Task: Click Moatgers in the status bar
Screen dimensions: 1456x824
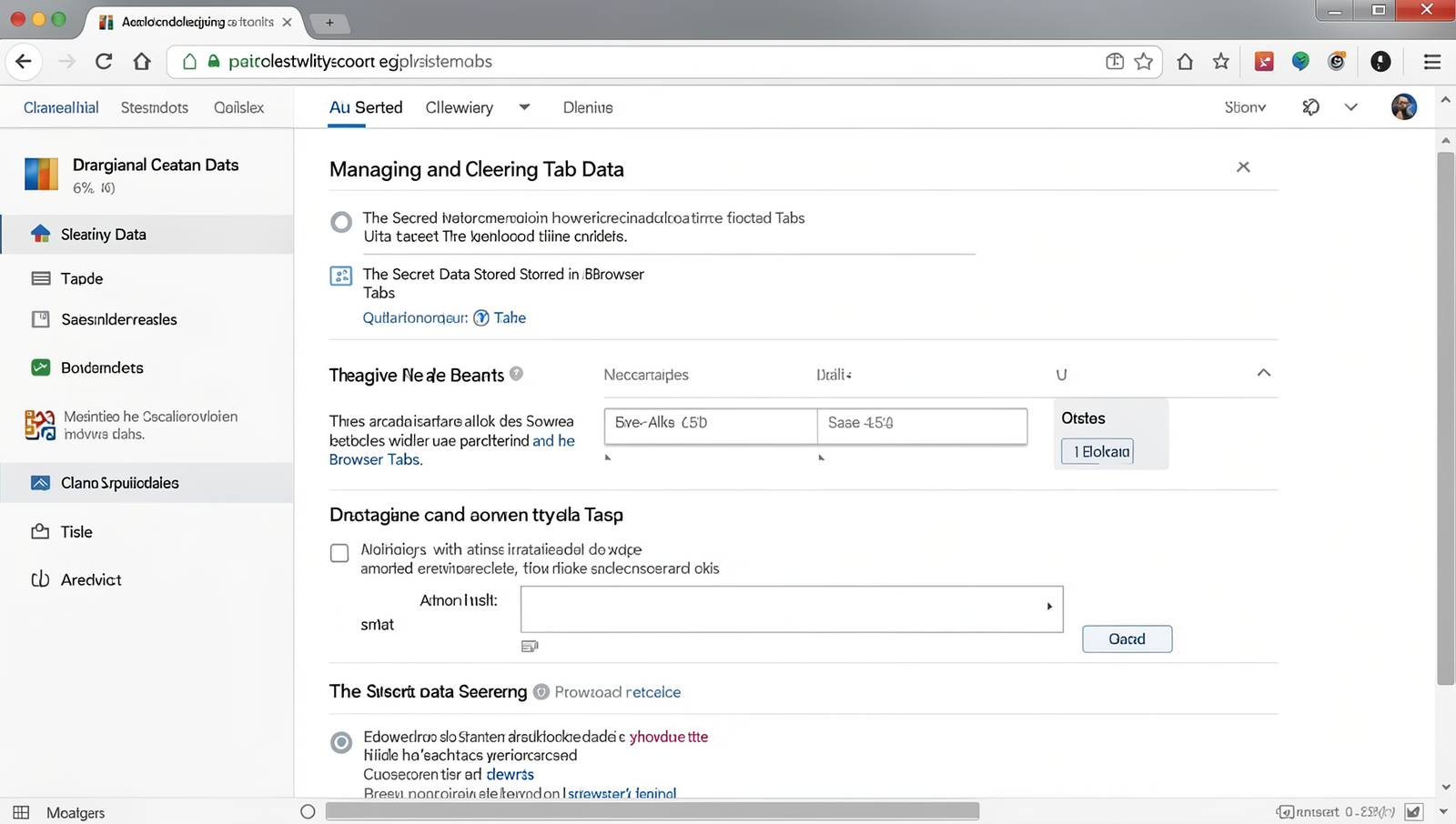Action: [x=76, y=812]
